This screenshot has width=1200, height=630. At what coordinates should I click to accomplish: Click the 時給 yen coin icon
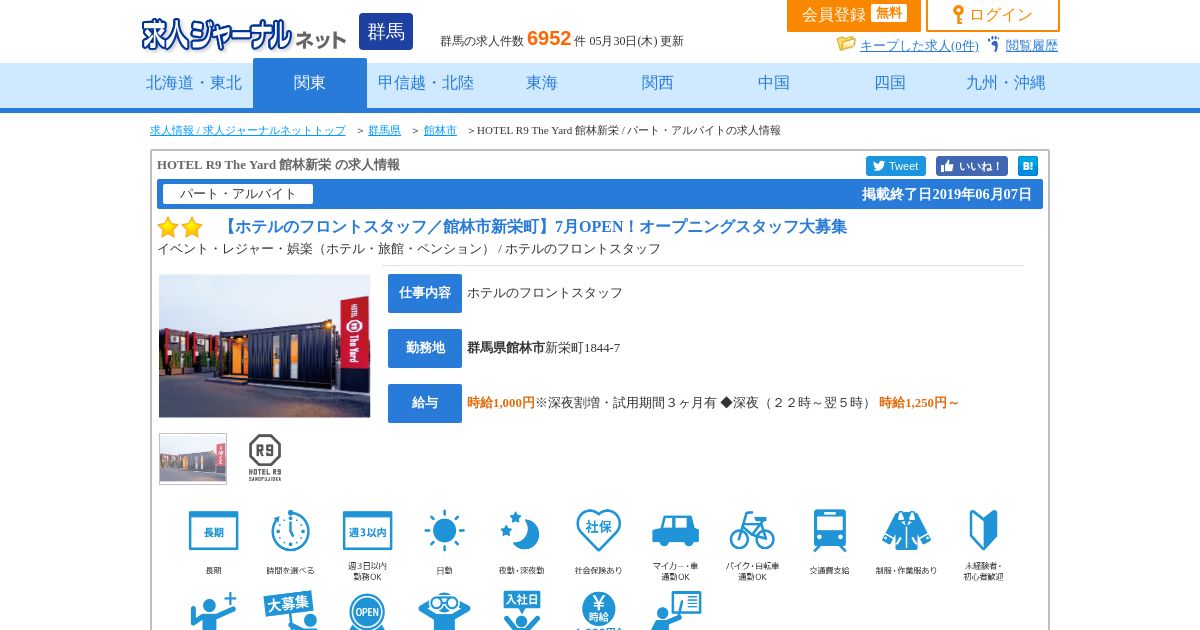[x=598, y=610]
